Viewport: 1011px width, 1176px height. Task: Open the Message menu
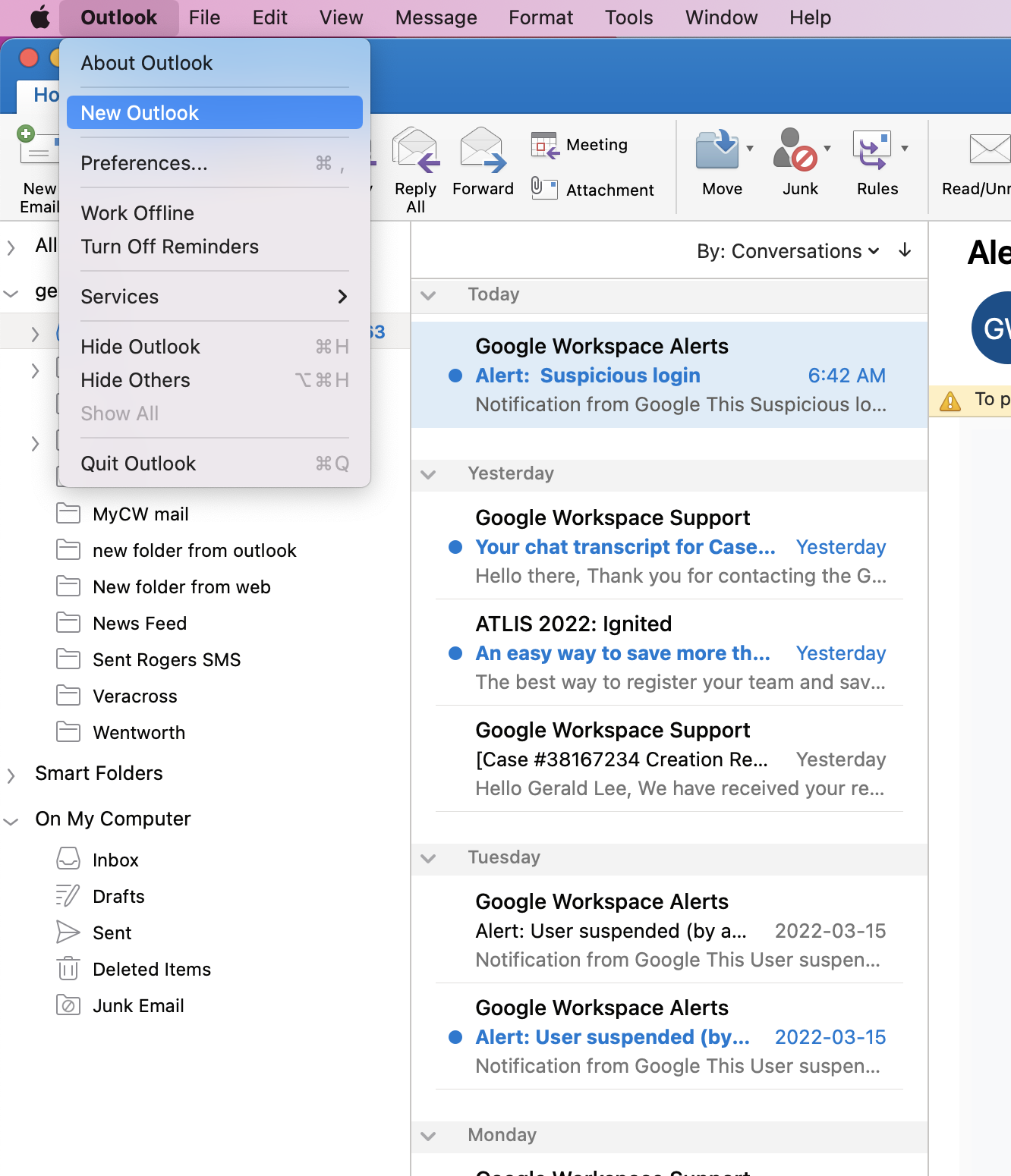click(x=436, y=17)
